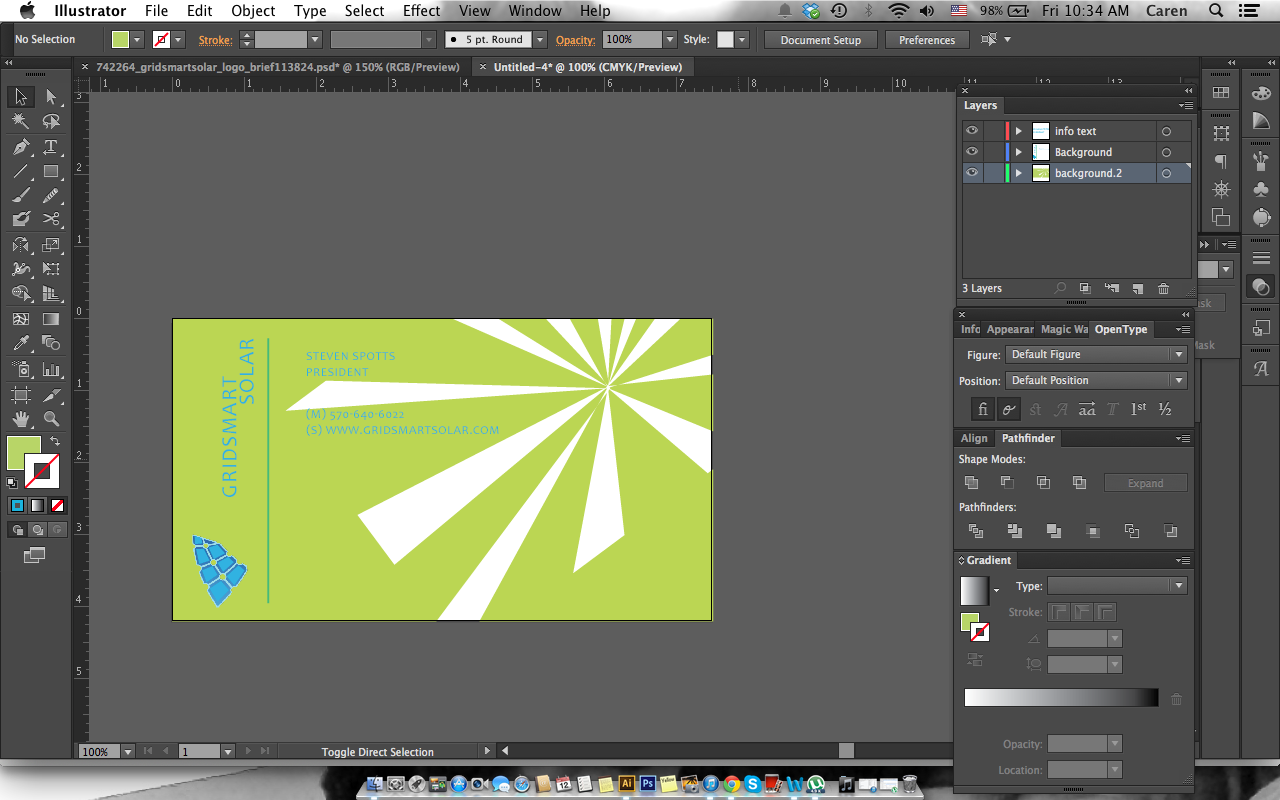Switch to the Align tab

(974, 438)
